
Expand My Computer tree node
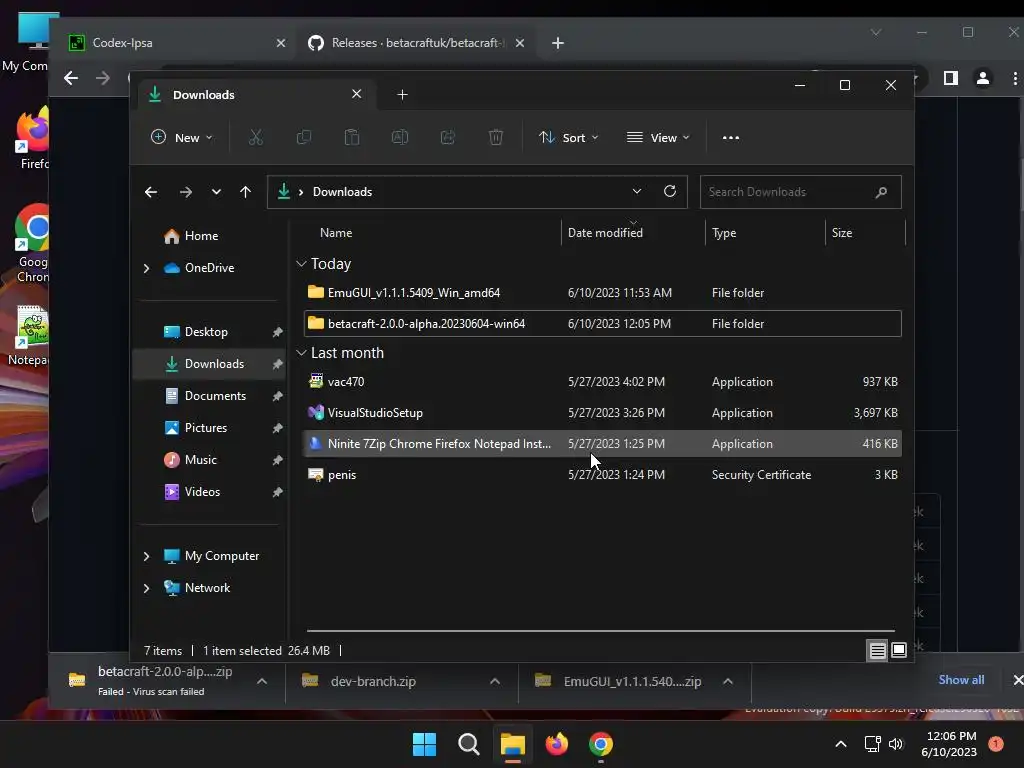point(146,556)
